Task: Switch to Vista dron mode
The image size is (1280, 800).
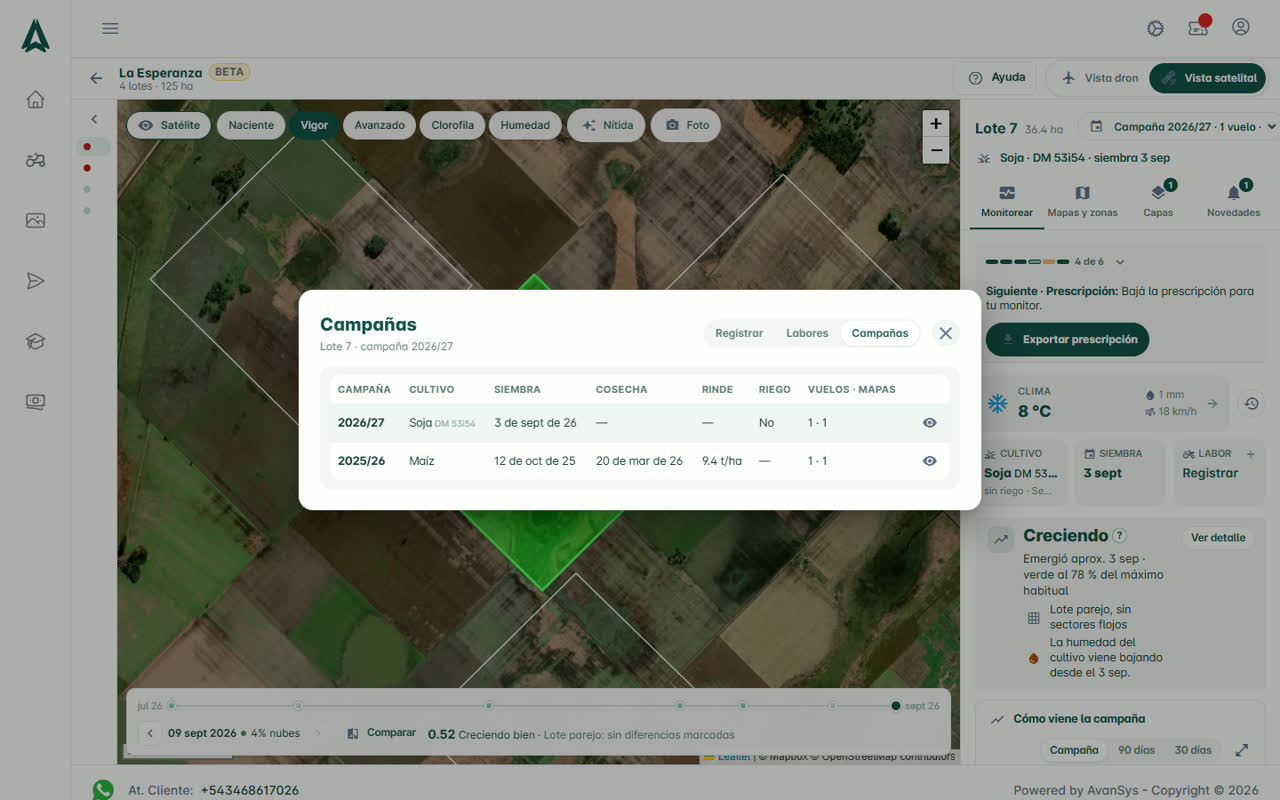Action: 1098,78
